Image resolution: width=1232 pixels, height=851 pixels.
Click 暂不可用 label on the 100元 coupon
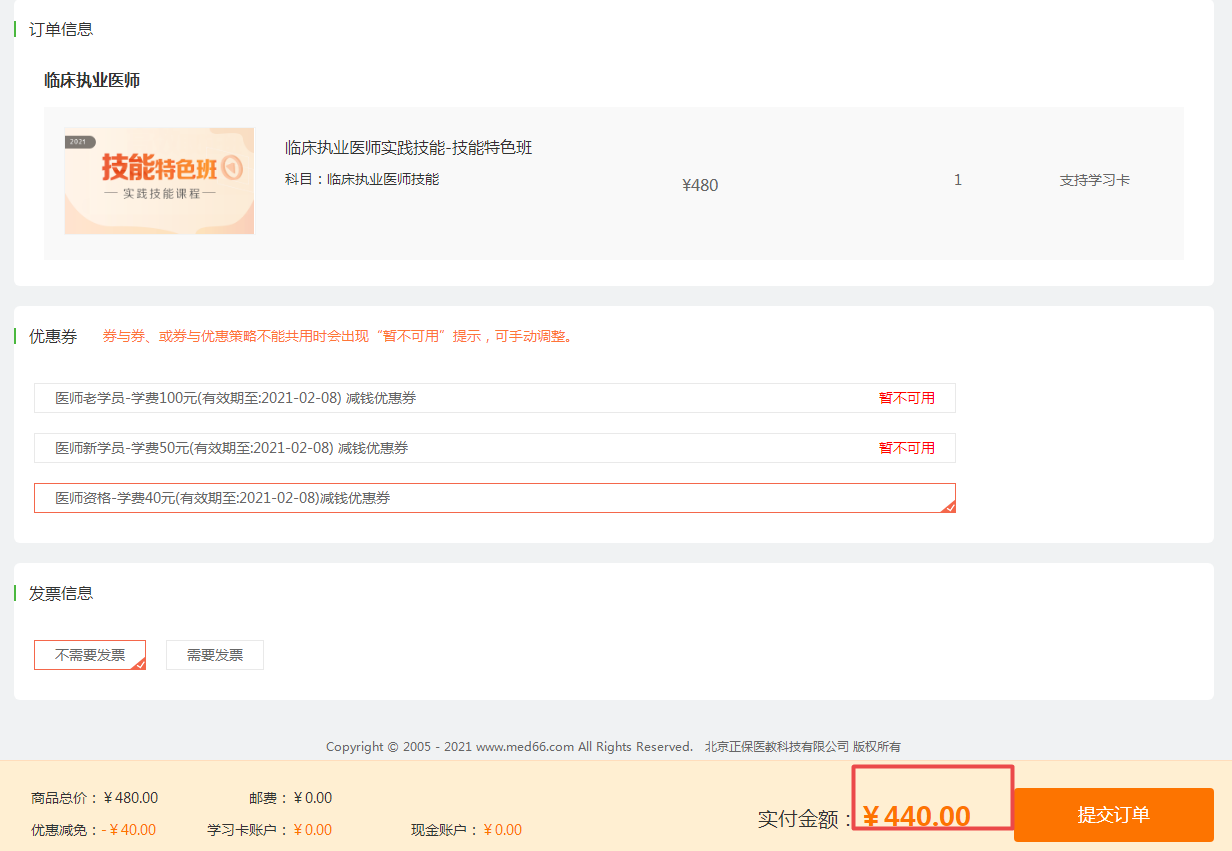[x=906, y=398]
